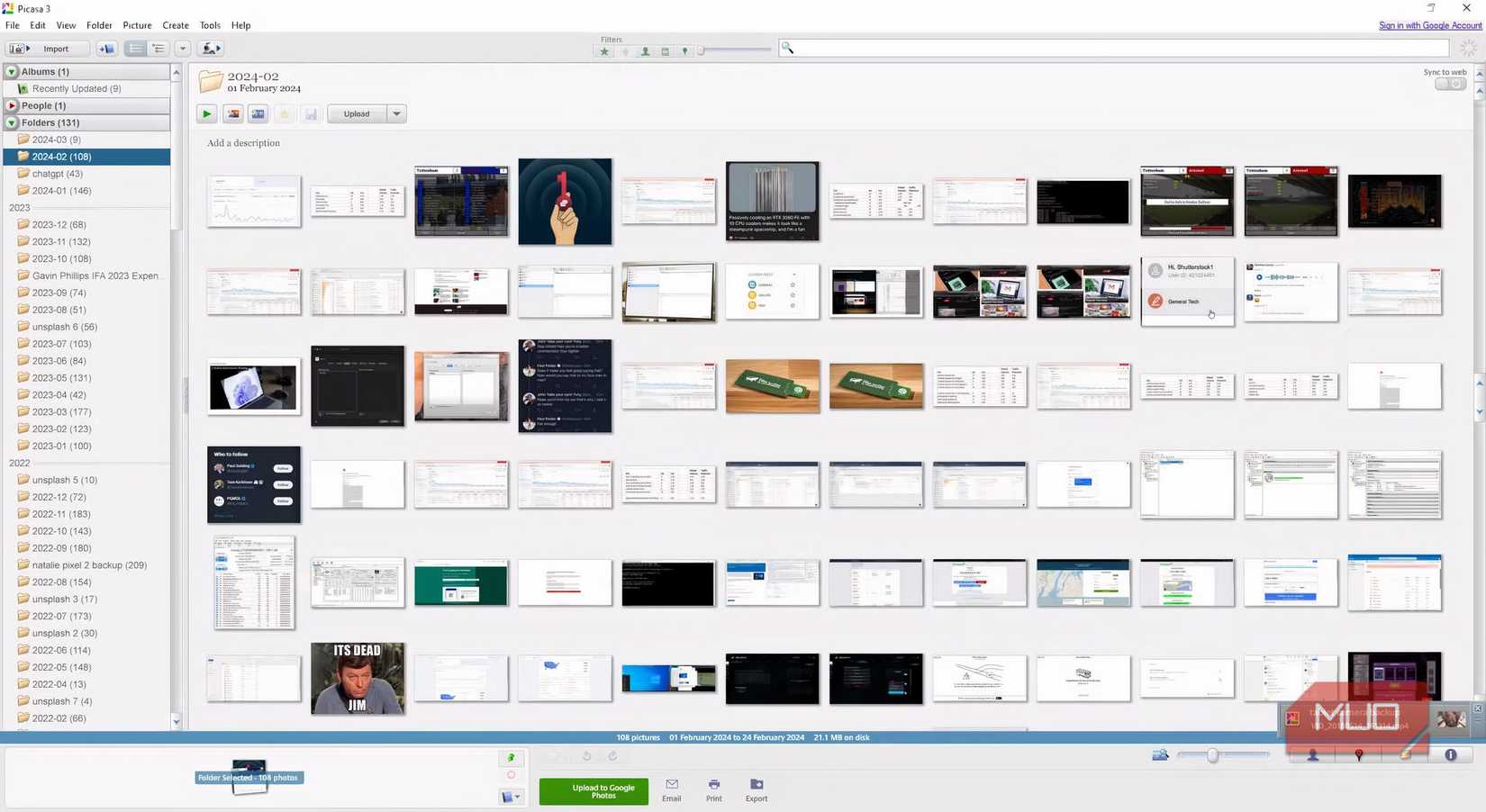Filter photos by faces
Image resolution: width=1486 pixels, height=812 pixels.
point(646,51)
